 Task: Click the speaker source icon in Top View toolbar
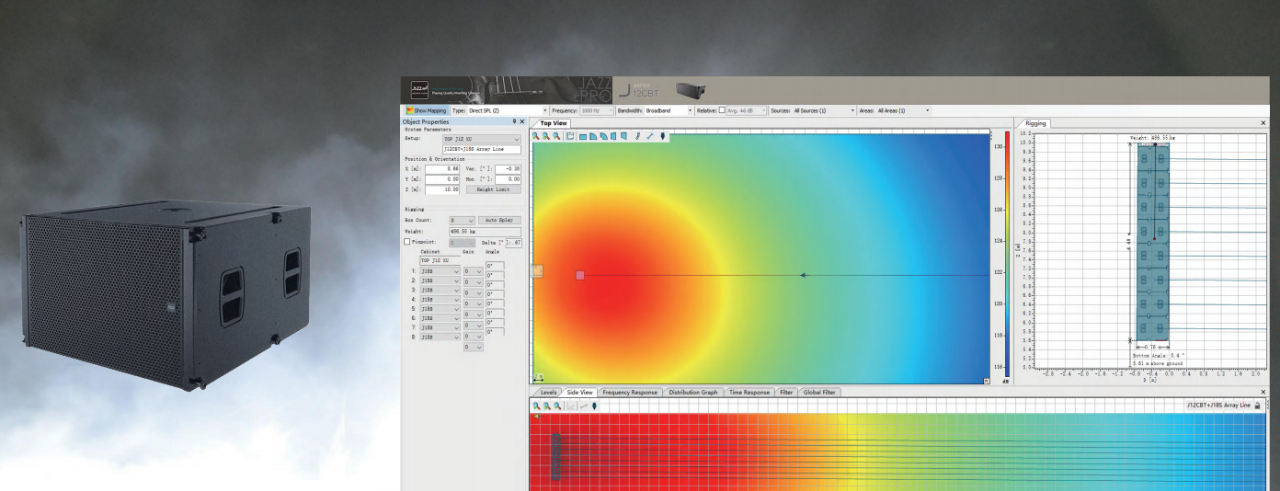tap(662, 136)
